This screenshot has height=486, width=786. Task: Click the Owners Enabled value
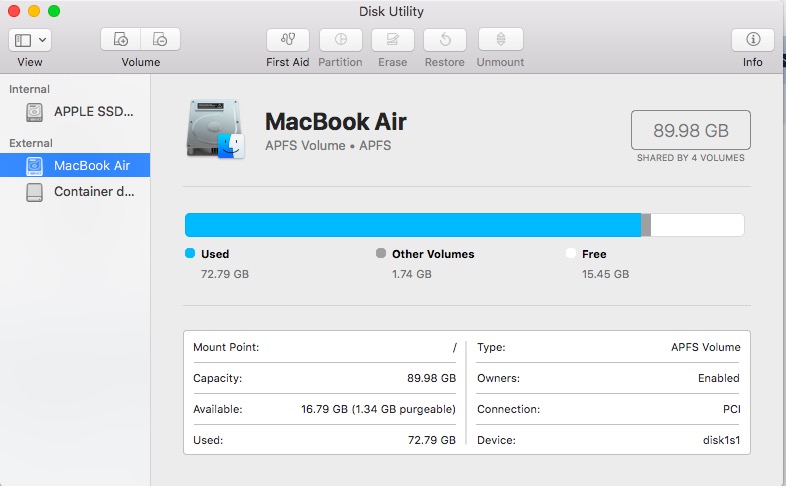click(x=718, y=378)
